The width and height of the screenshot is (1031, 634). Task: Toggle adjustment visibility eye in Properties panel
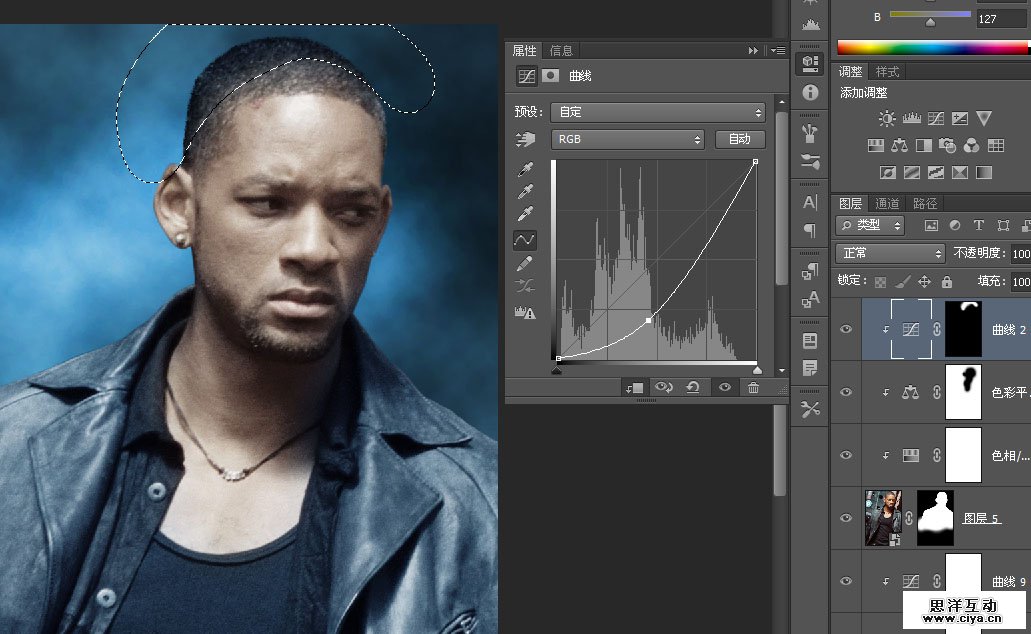(724, 388)
